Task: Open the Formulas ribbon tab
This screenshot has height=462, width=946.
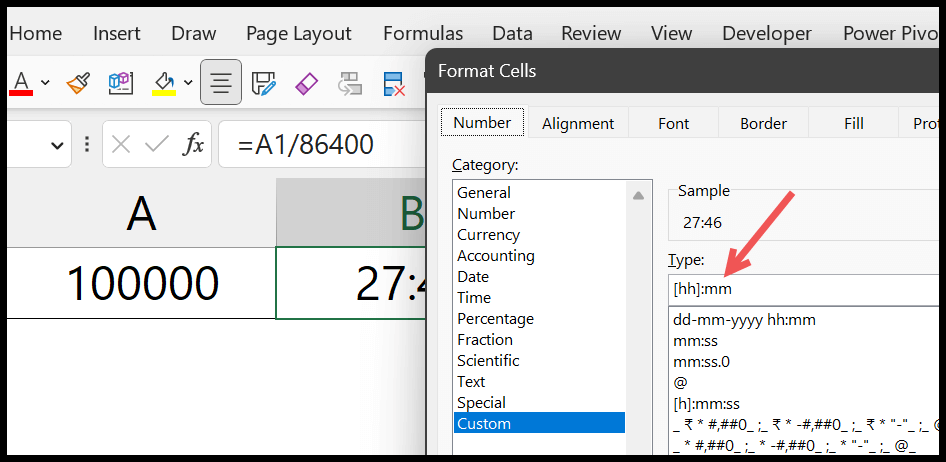Action: point(423,33)
